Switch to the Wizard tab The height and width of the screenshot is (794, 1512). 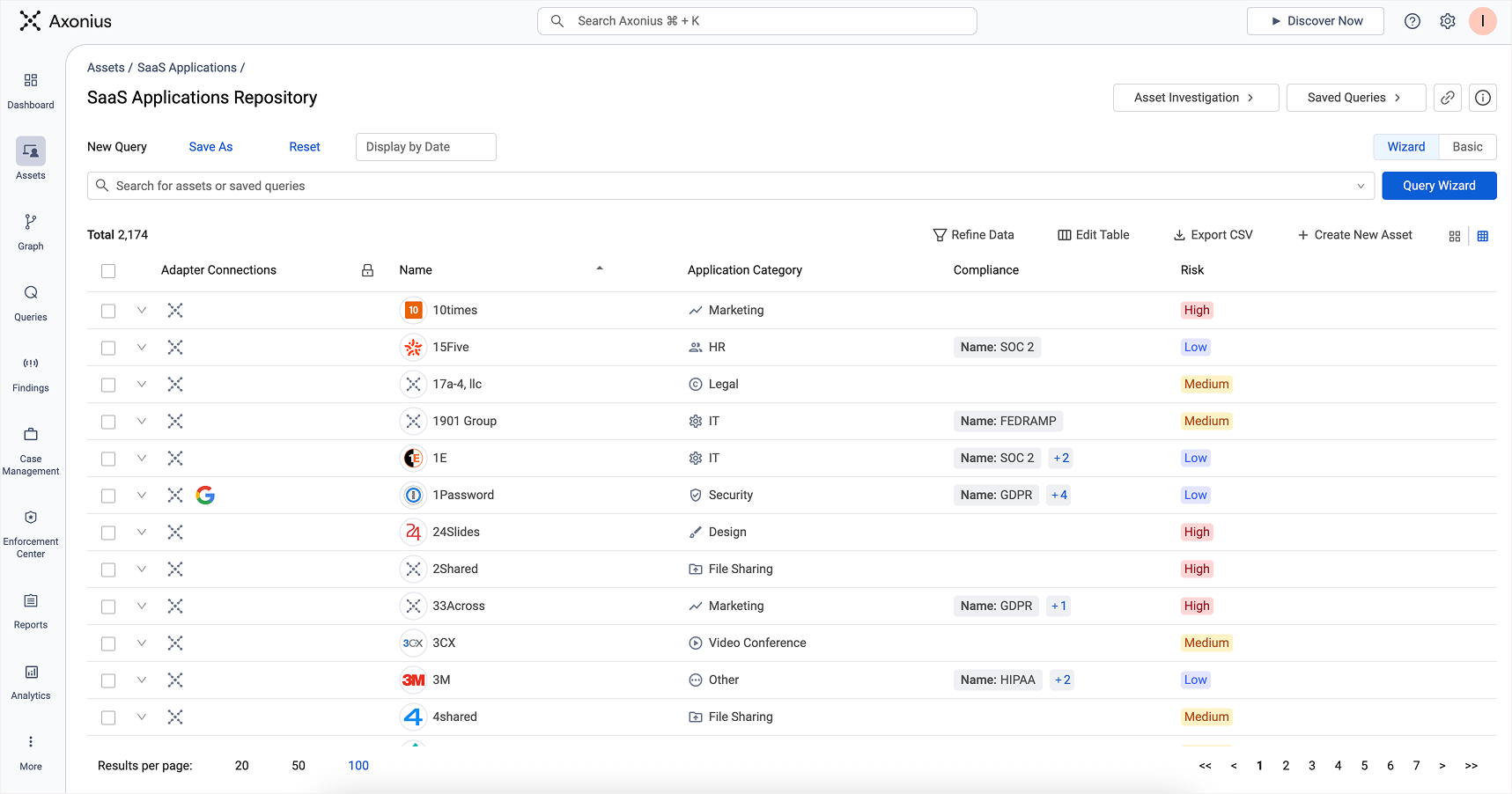(x=1406, y=147)
